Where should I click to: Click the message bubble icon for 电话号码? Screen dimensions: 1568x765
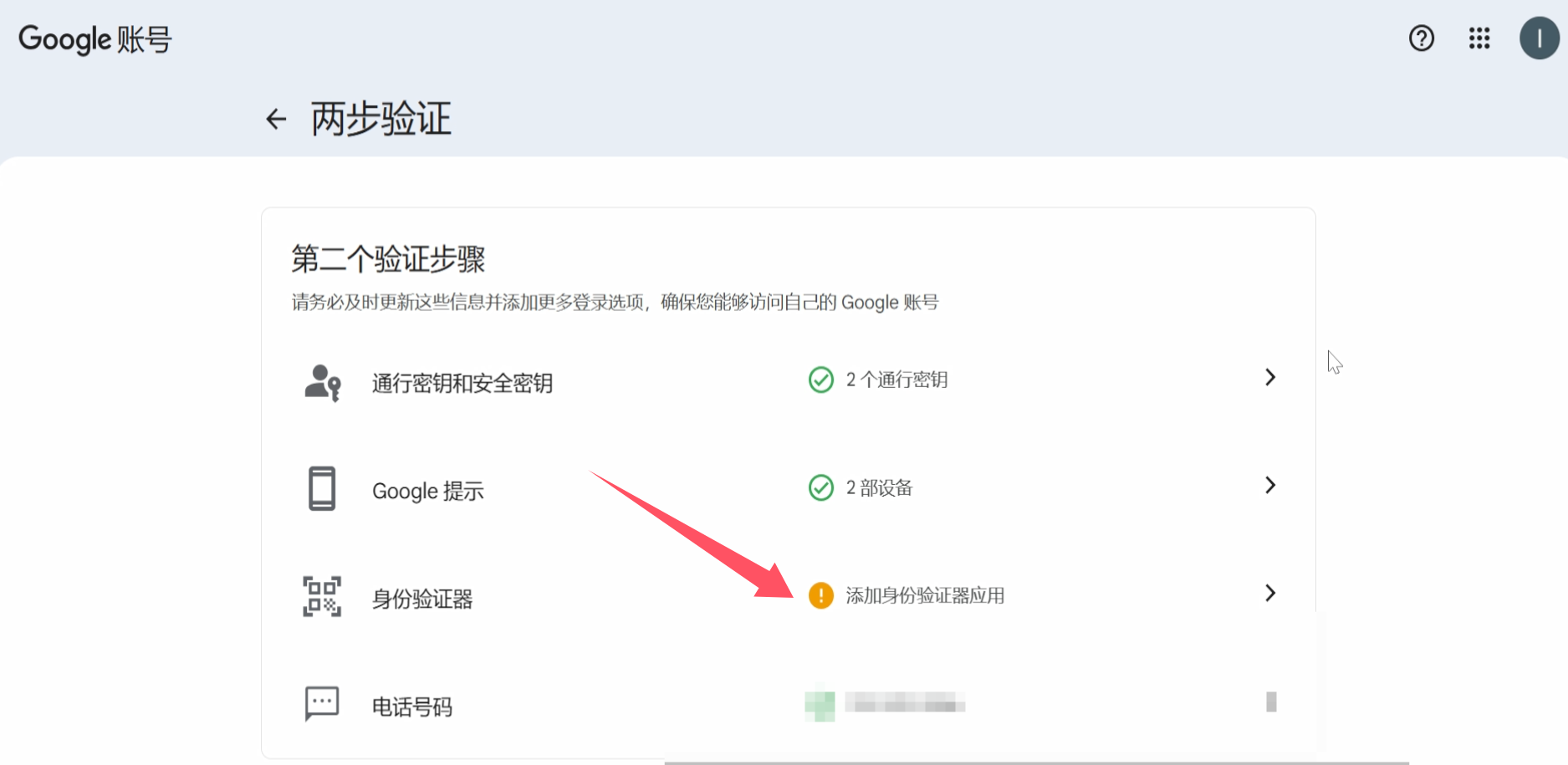coord(322,704)
